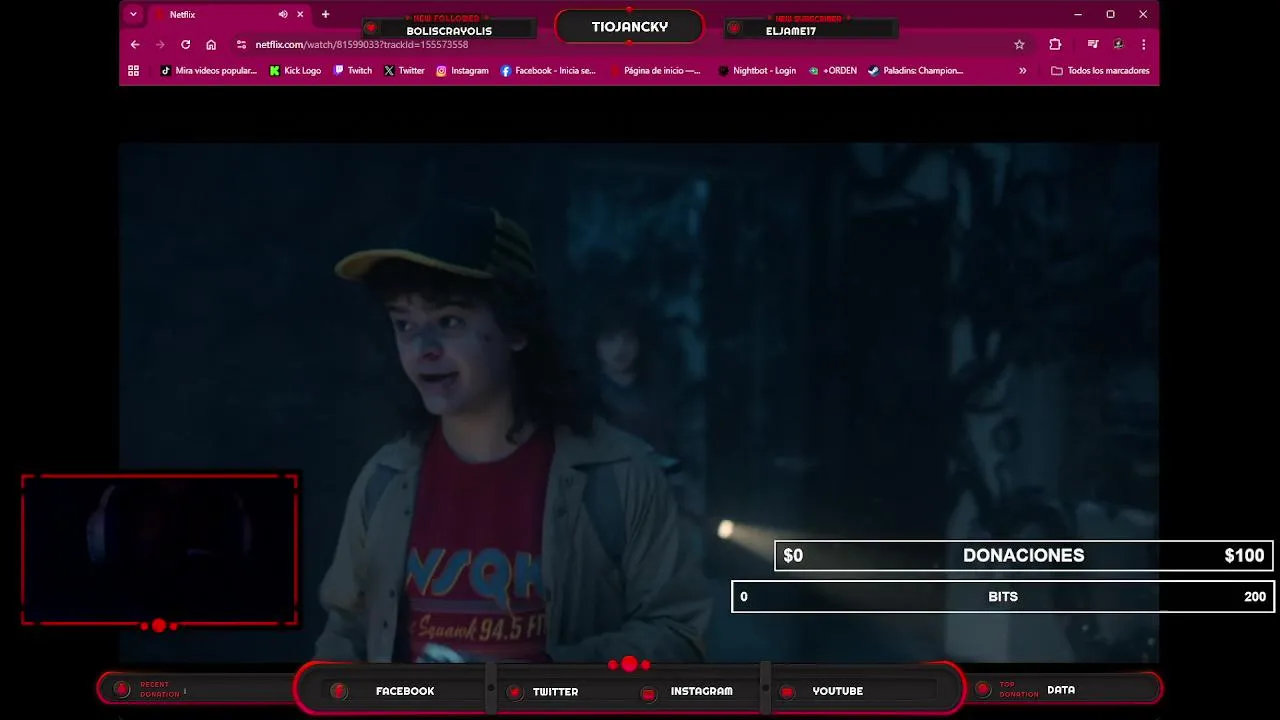Image resolution: width=1280 pixels, height=720 pixels.
Task: Mute the Netflix tab audio icon
Action: pos(283,15)
